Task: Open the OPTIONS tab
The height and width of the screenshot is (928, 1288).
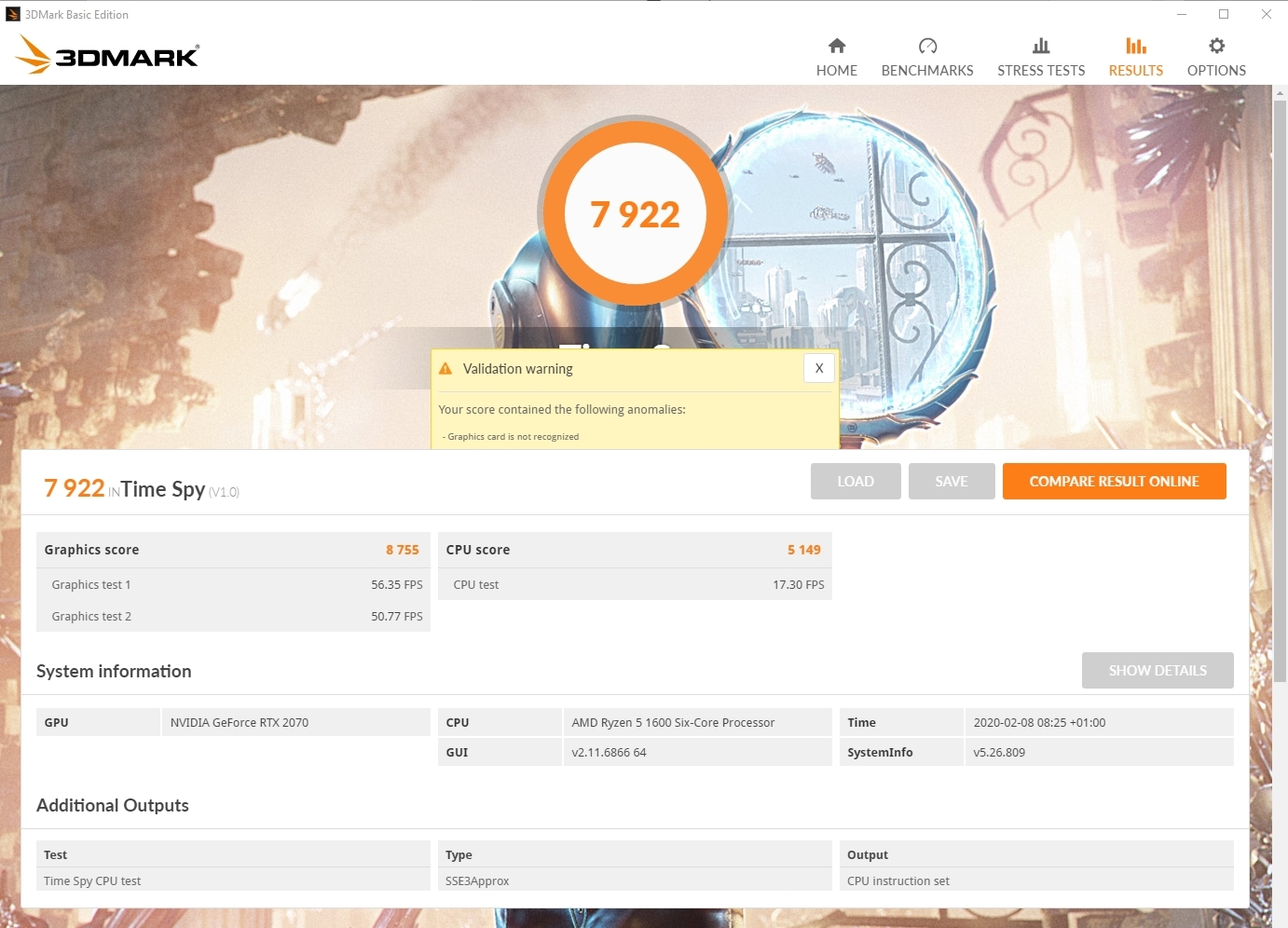Action: (1216, 56)
